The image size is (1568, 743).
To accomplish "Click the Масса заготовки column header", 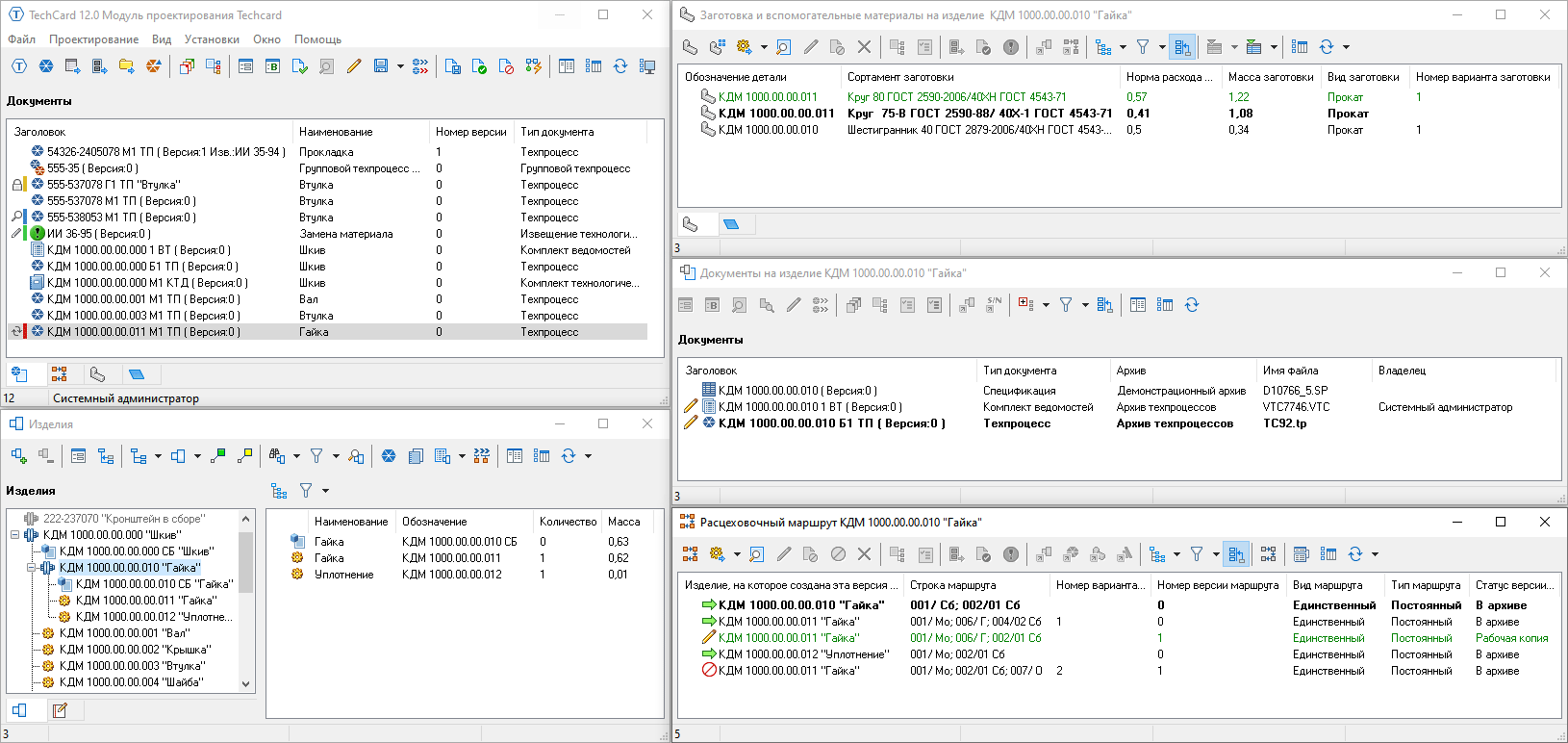I will pyautogui.click(x=1270, y=77).
